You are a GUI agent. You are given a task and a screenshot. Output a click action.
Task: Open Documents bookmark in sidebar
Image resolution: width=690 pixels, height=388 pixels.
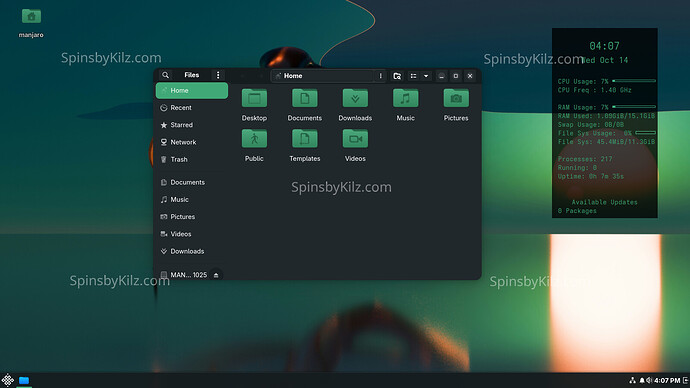192,182
